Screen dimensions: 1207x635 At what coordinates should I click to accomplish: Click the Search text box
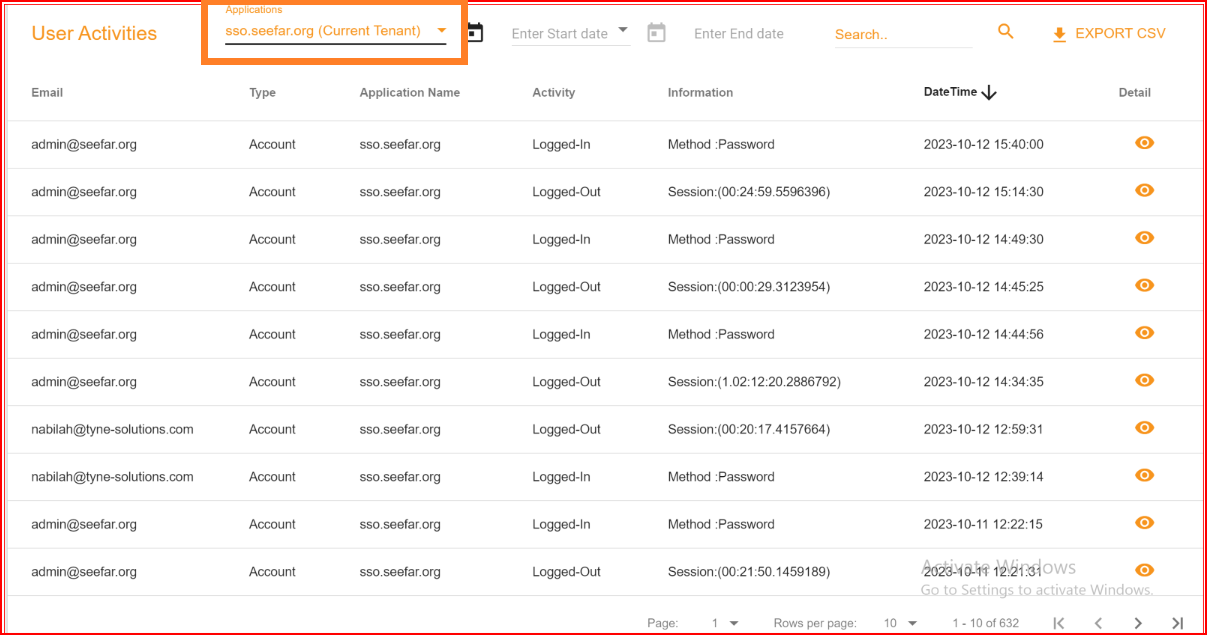click(x=903, y=34)
